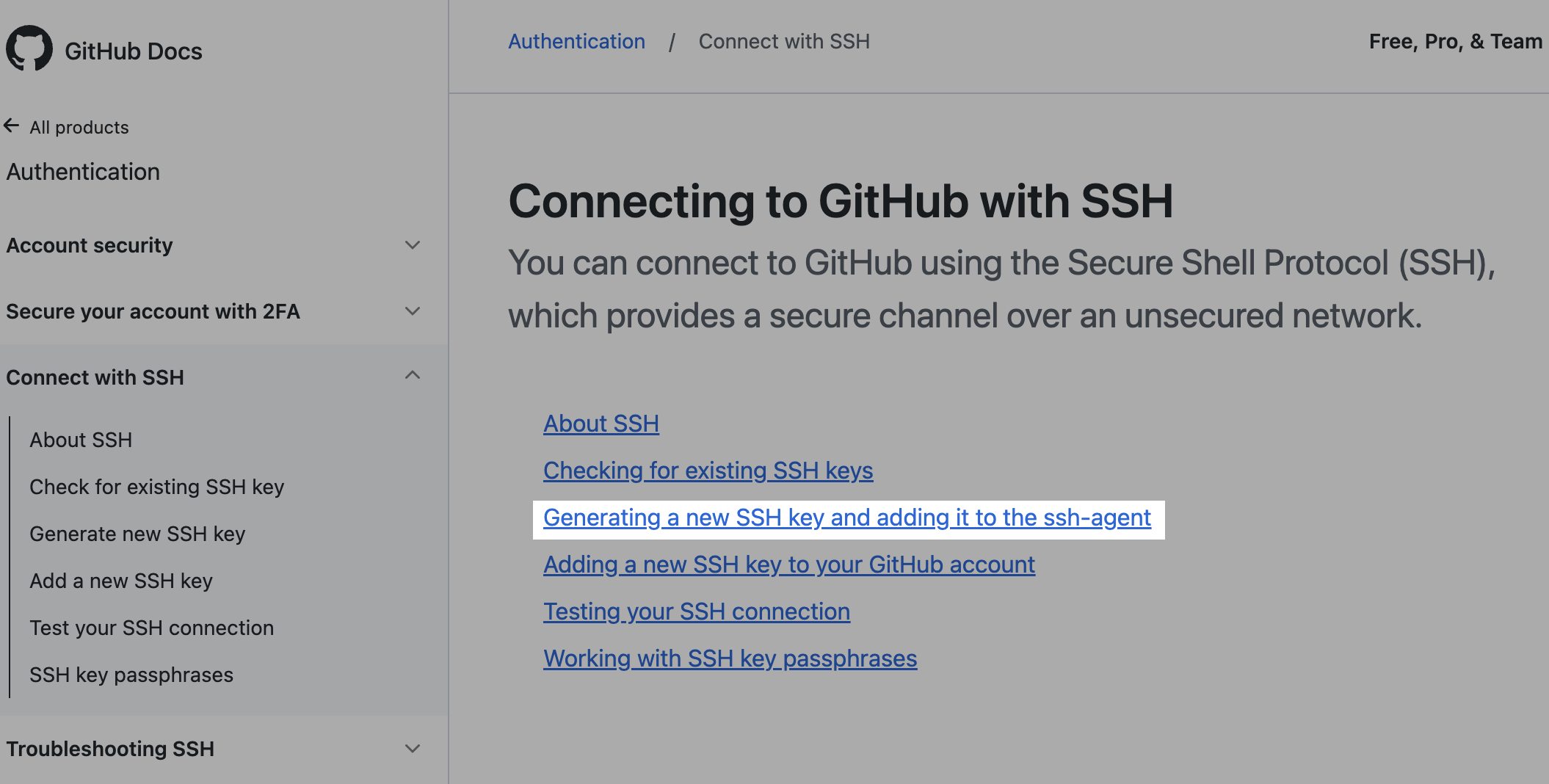Select Test your SSH connection sidebar item

tap(151, 628)
